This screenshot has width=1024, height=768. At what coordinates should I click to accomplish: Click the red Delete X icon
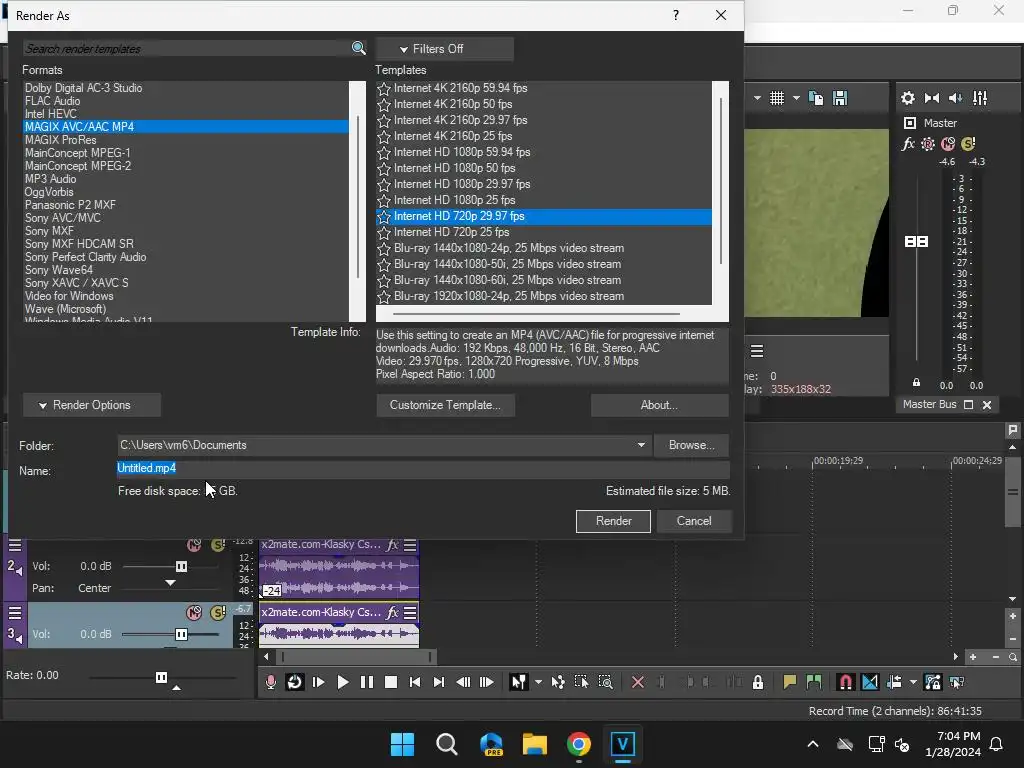pos(638,682)
